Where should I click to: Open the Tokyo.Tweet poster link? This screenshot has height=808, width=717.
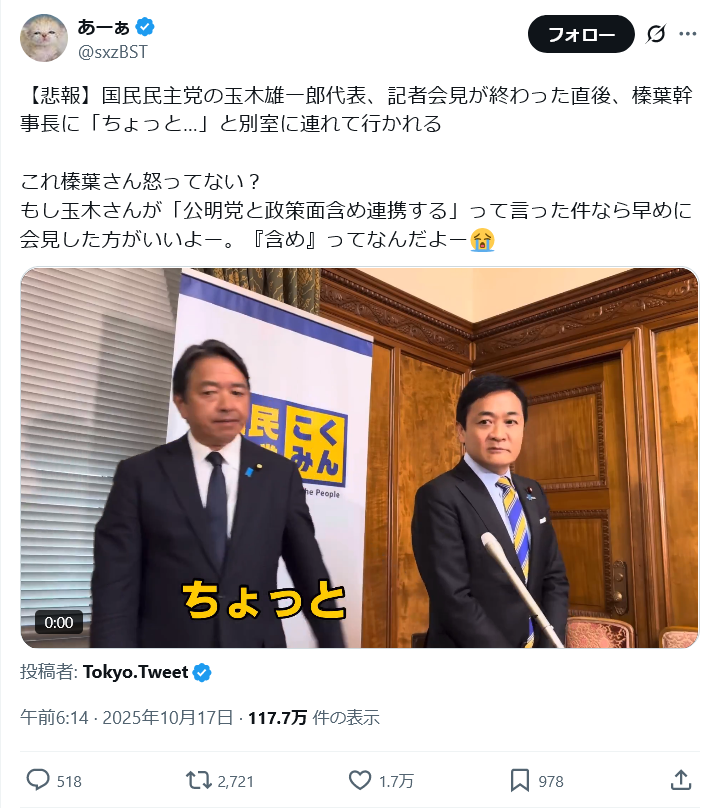pos(136,672)
